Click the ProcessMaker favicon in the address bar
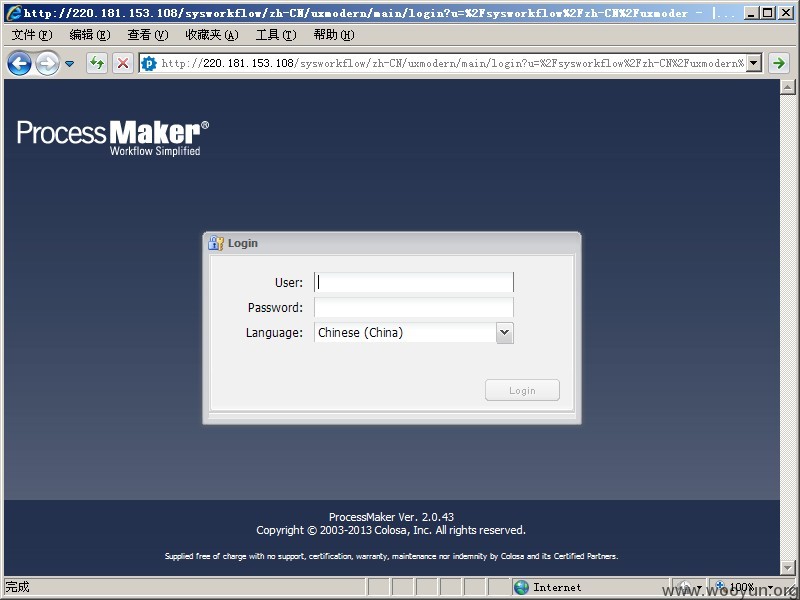 point(149,63)
